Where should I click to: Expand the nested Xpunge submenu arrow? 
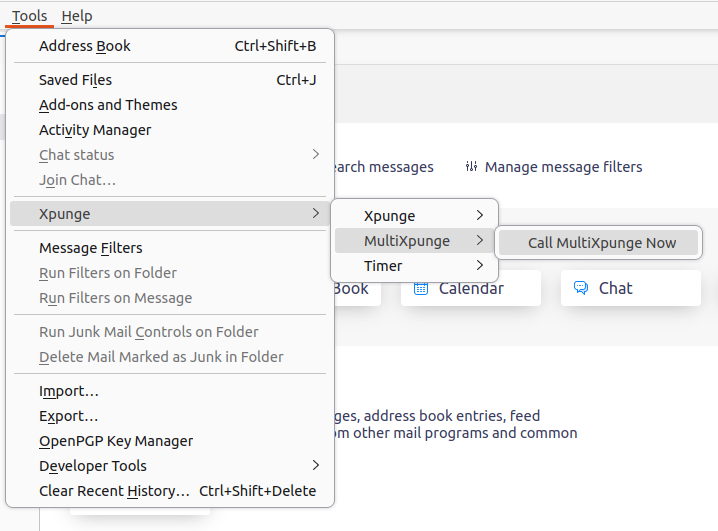click(479, 215)
